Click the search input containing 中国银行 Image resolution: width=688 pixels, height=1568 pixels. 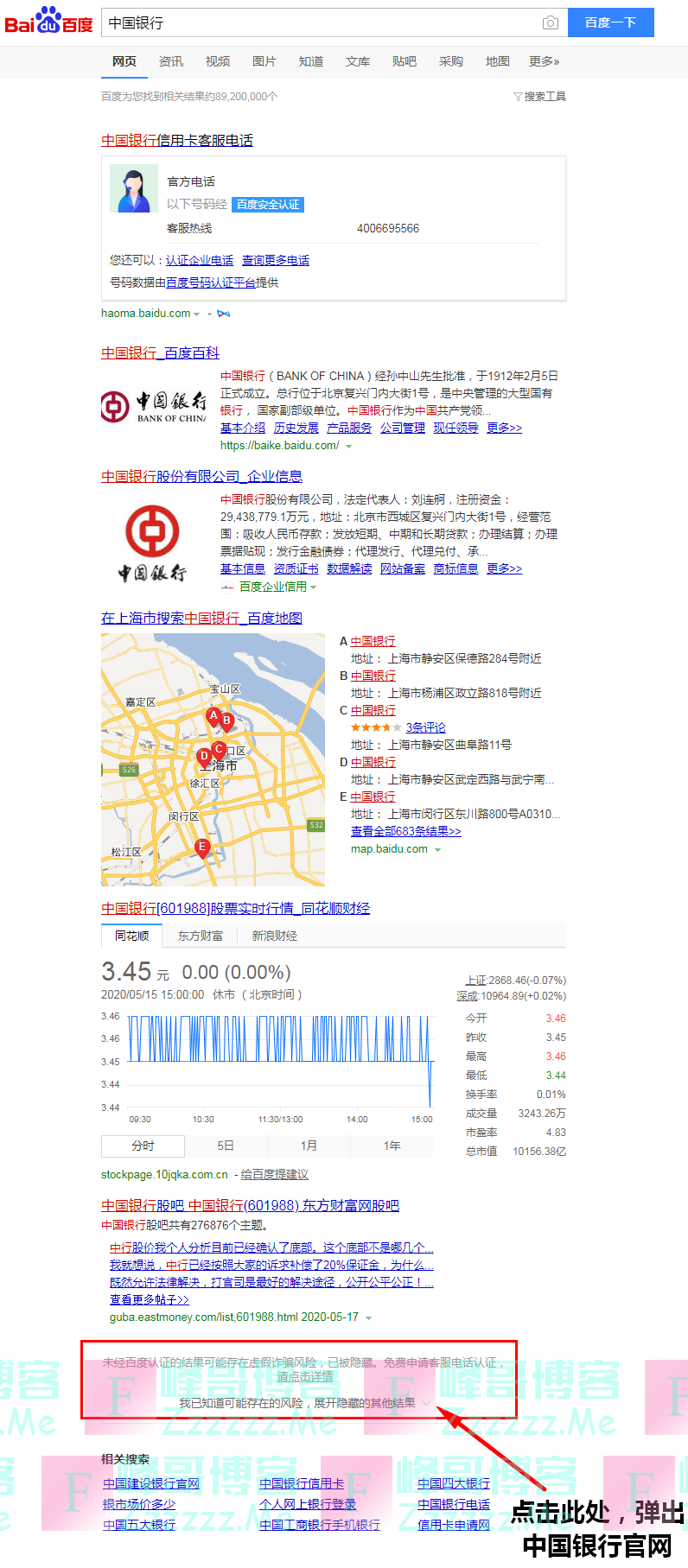click(320, 22)
